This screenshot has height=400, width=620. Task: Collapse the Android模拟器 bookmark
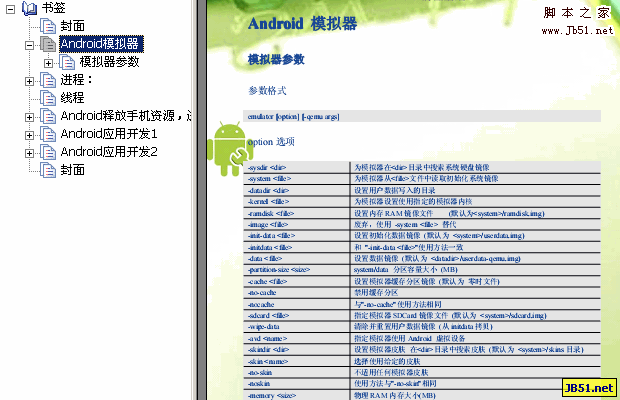(29, 45)
